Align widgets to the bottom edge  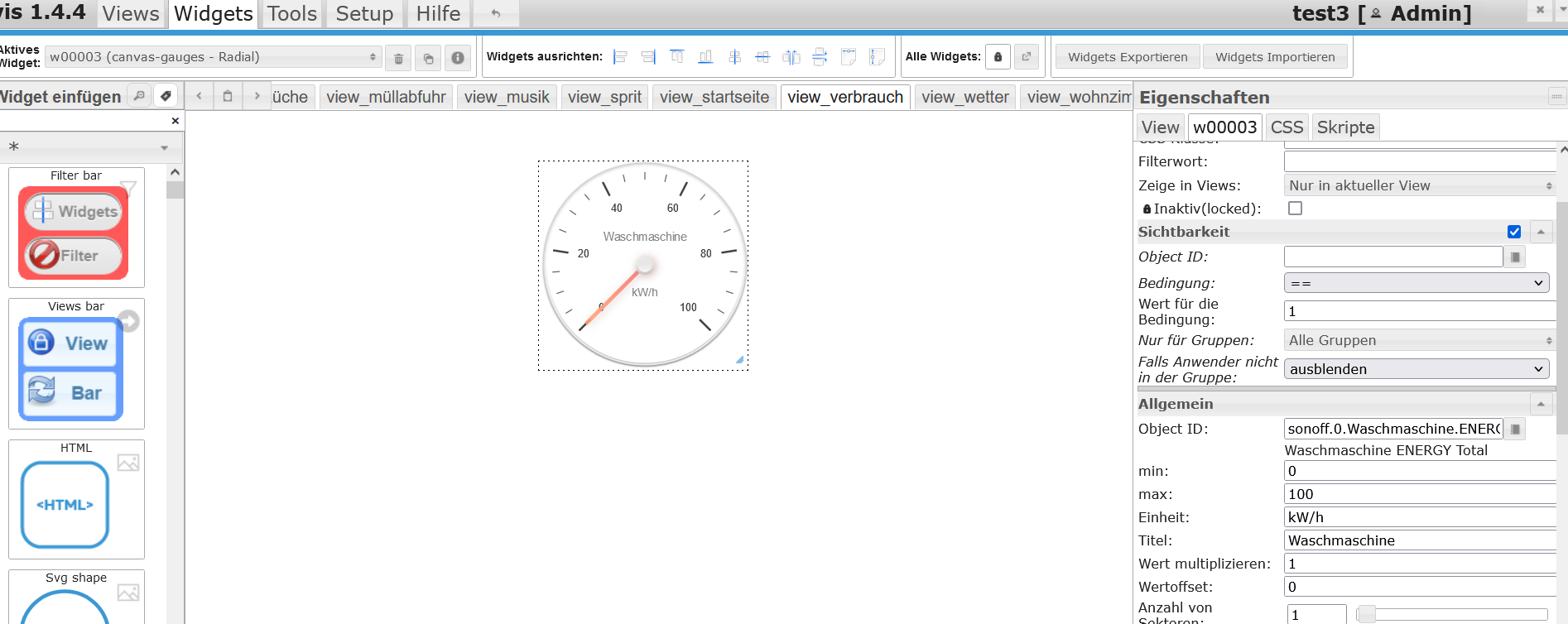tap(705, 57)
